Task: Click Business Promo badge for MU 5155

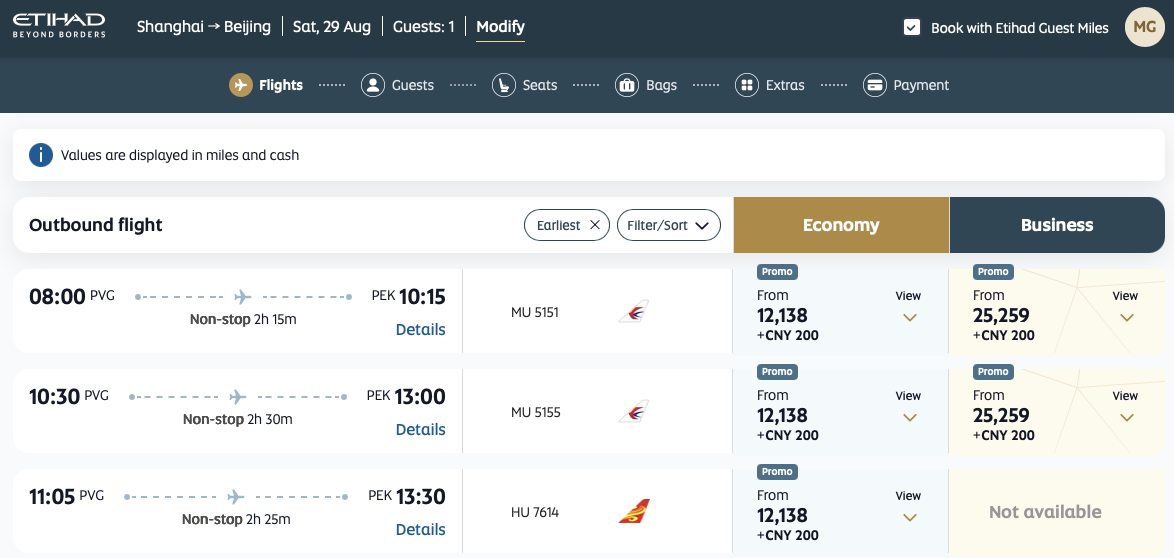Action: click(x=994, y=372)
